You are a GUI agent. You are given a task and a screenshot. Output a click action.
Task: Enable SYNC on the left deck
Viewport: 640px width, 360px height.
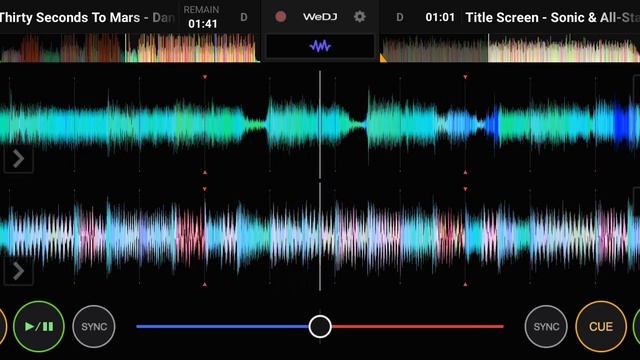coord(94,327)
